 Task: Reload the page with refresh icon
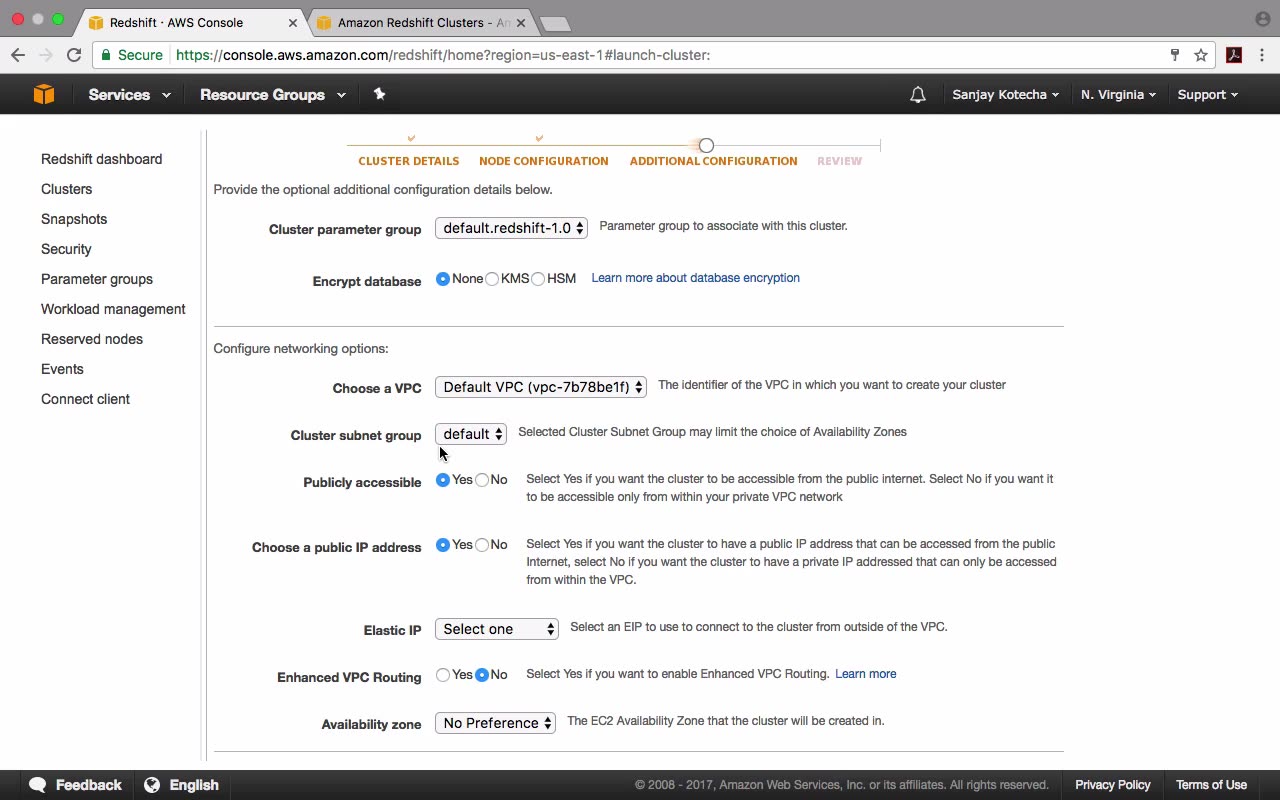tap(74, 55)
